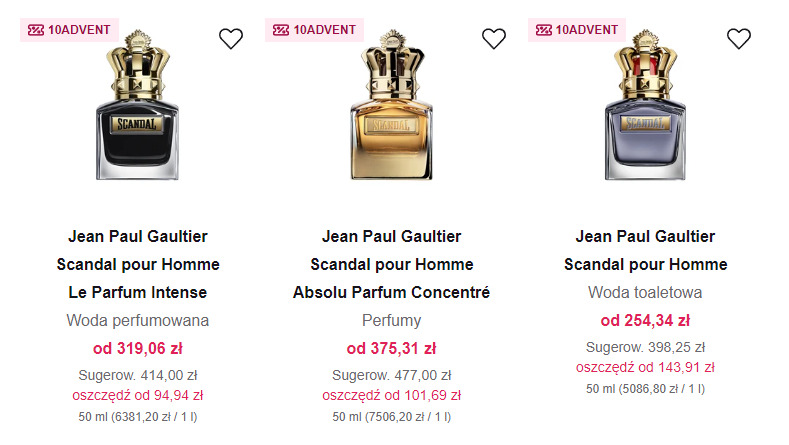Open third Jean Paul Gaultier Scandal pour Homme title
Image resolution: width=789 pixels, height=445 pixels.
pyautogui.click(x=646, y=251)
